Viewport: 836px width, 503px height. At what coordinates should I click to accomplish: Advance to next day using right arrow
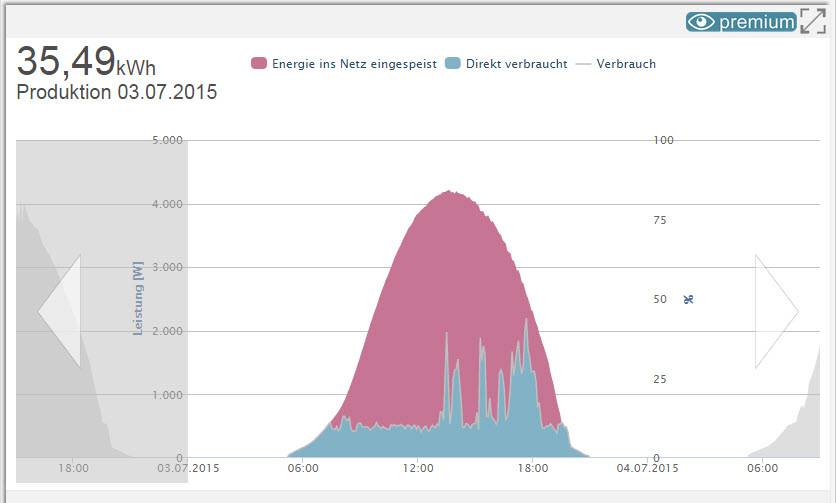[776, 311]
